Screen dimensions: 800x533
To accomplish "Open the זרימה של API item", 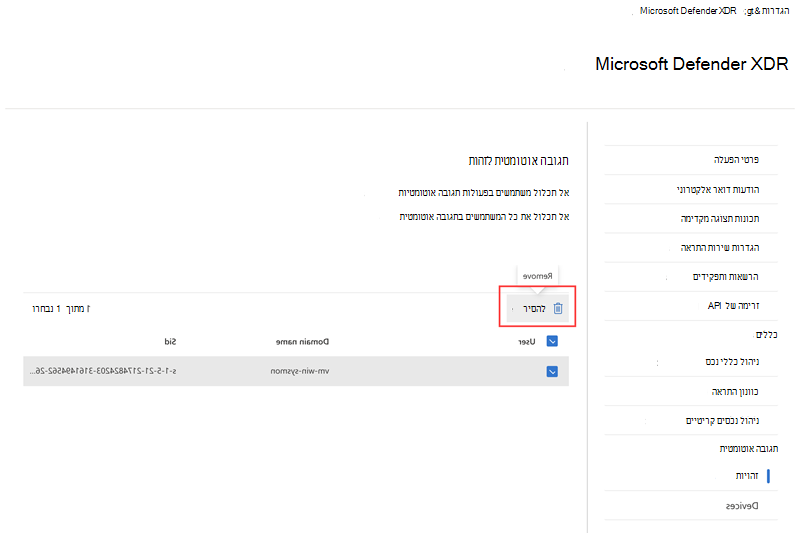I will tap(733, 306).
